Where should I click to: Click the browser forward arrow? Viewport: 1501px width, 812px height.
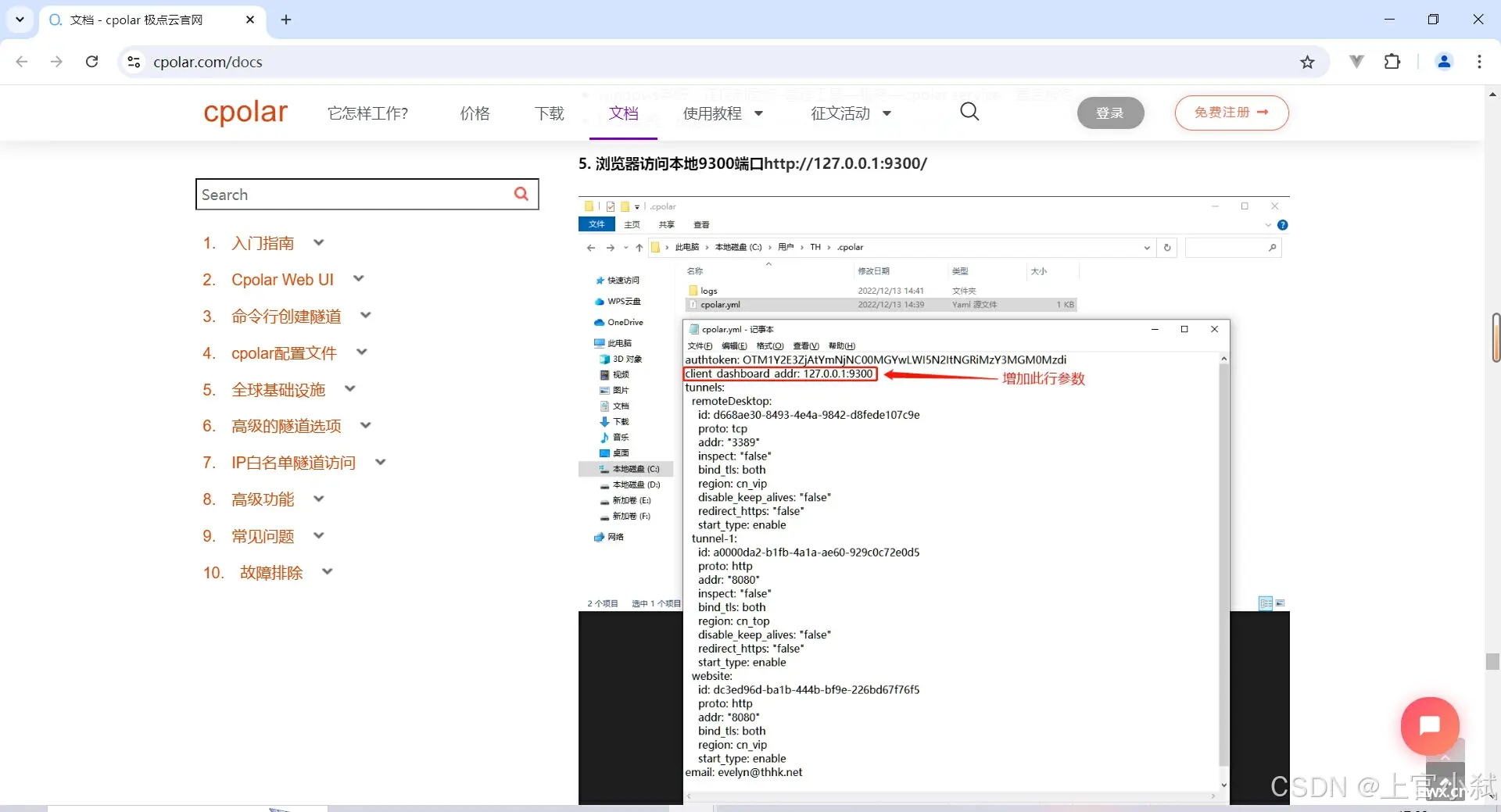[56, 62]
